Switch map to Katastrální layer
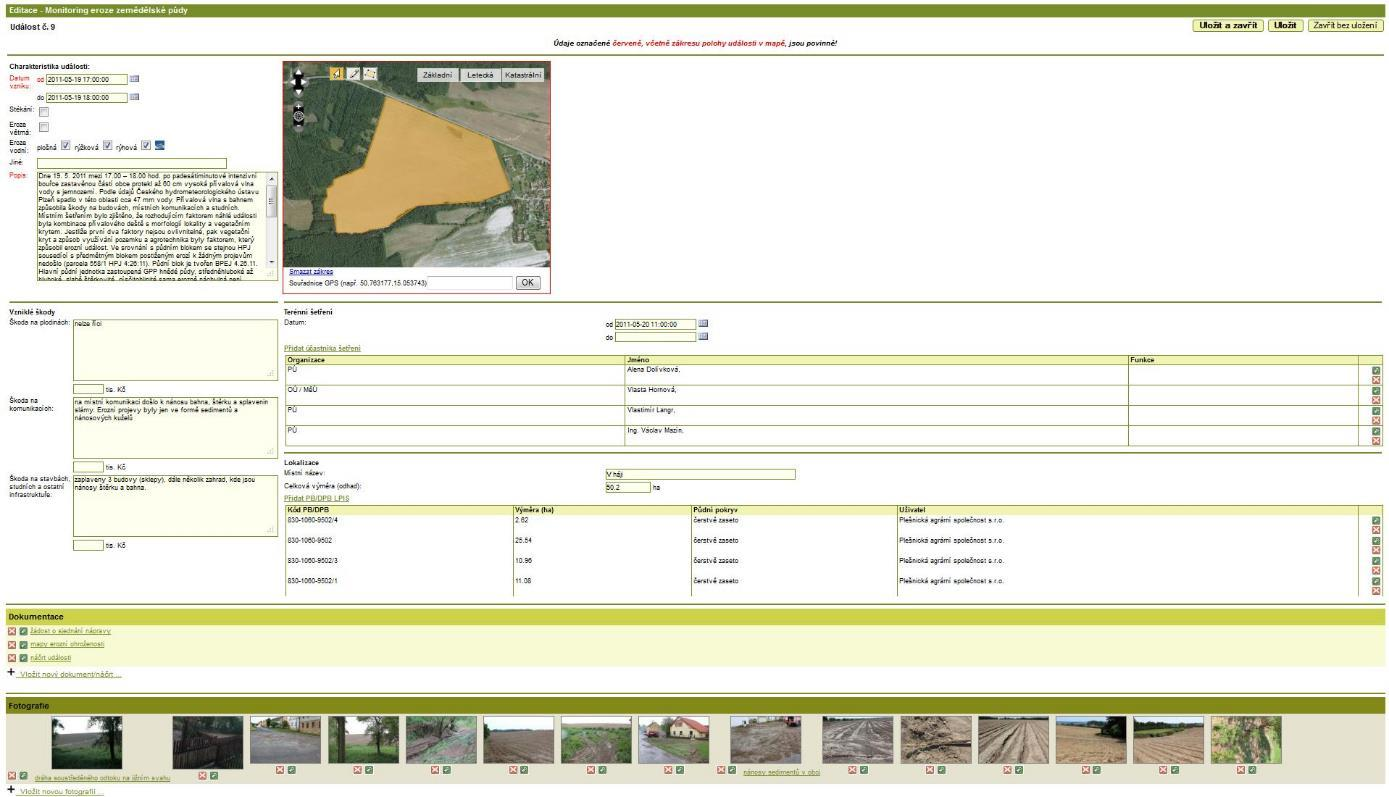Image resolution: width=1389 pixels, height=797 pixels. [x=523, y=75]
